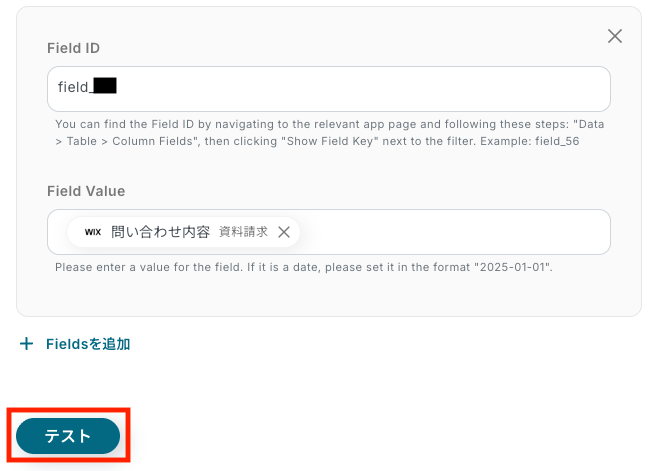
Task: Click the blacked-out number after field_
Action: click(x=105, y=86)
